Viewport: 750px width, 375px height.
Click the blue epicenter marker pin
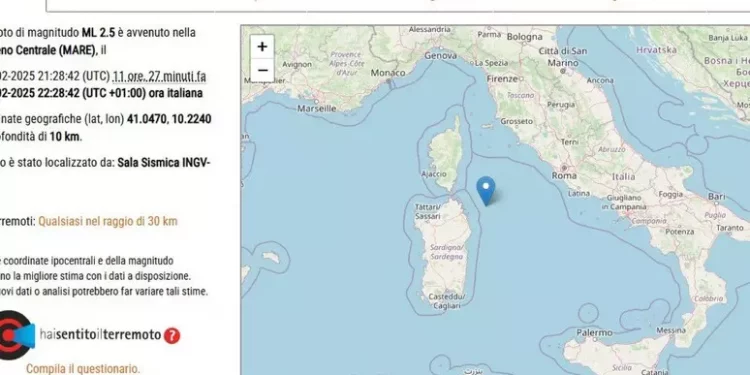[x=486, y=191]
